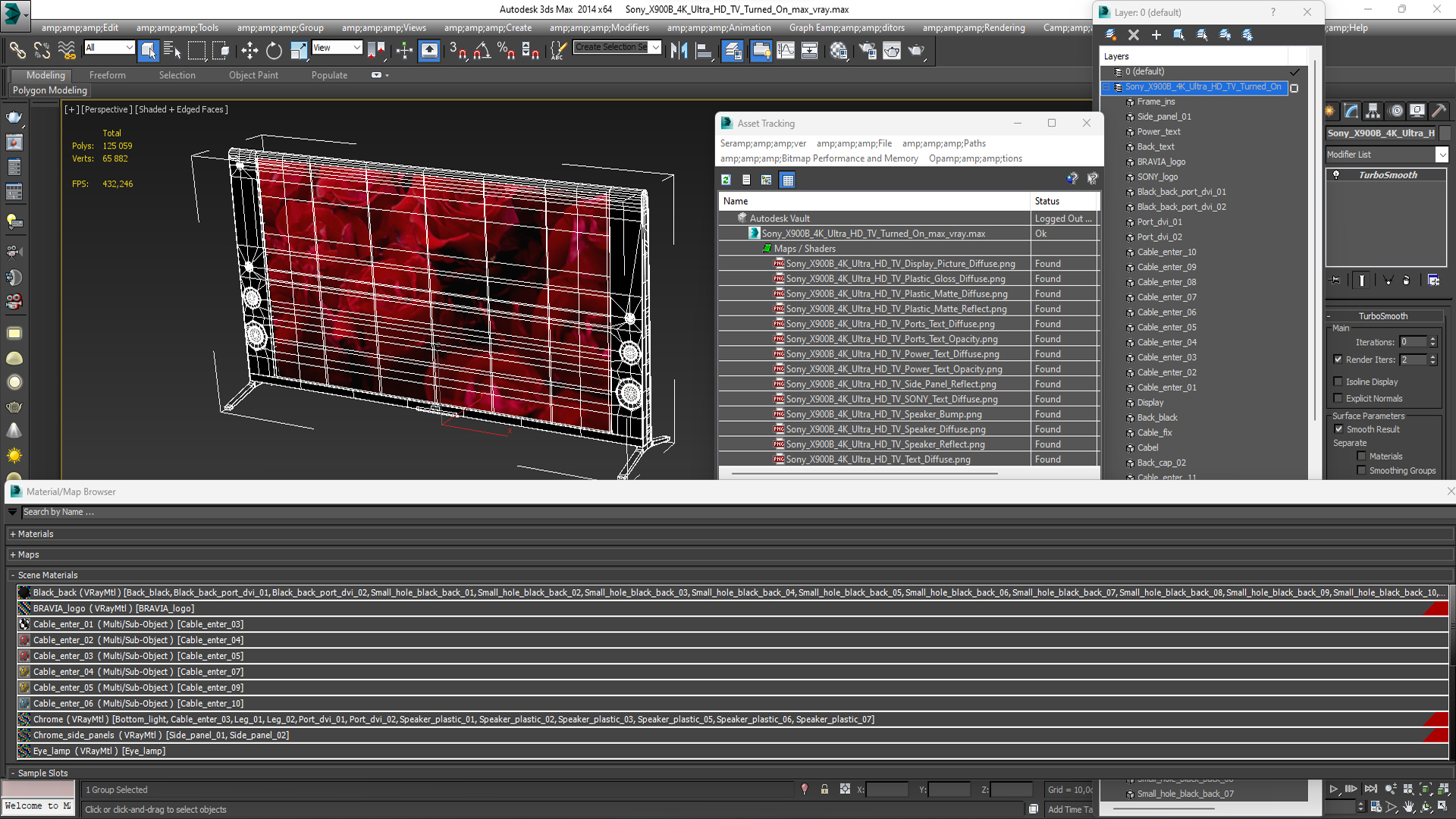Switch to the Freeform ribbon tab
1456x819 pixels.
pyautogui.click(x=108, y=75)
